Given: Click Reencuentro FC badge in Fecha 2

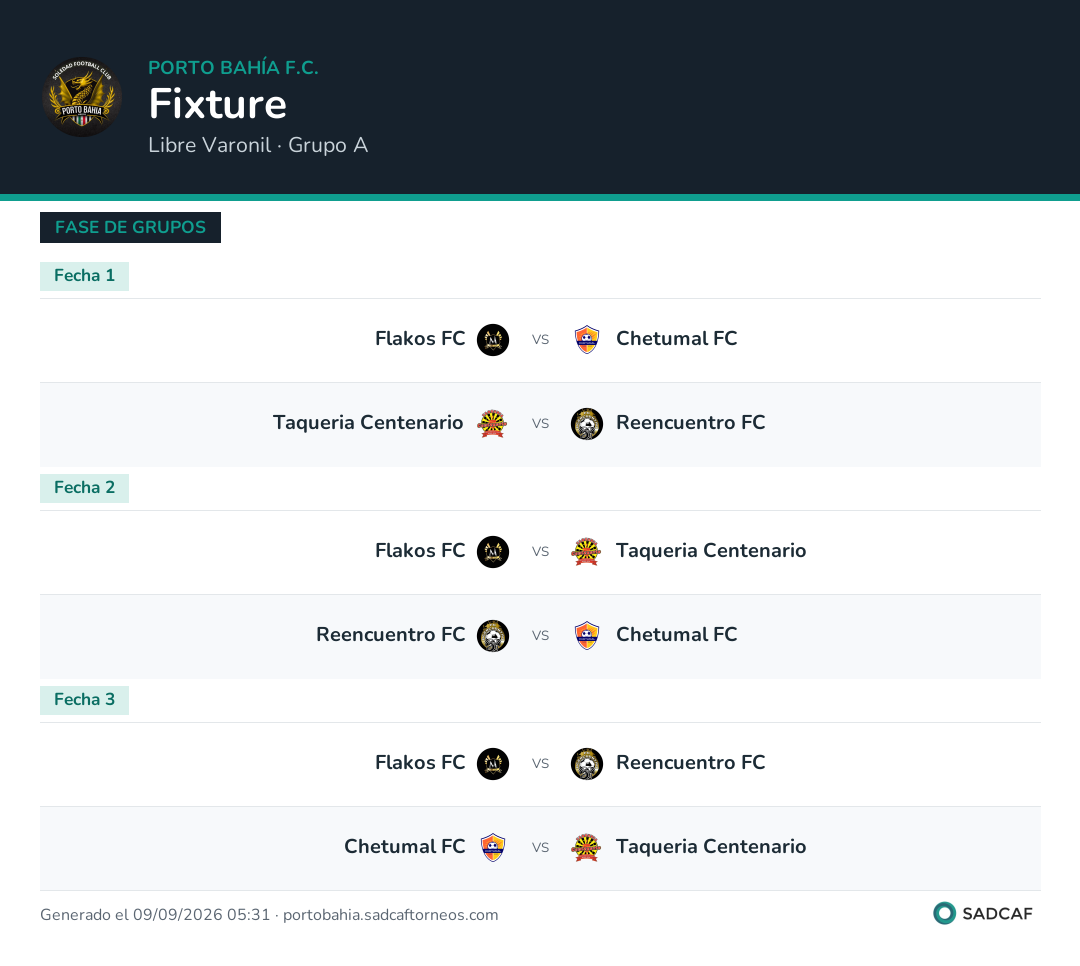Looking at the screenshot, I should pos(493,636).
